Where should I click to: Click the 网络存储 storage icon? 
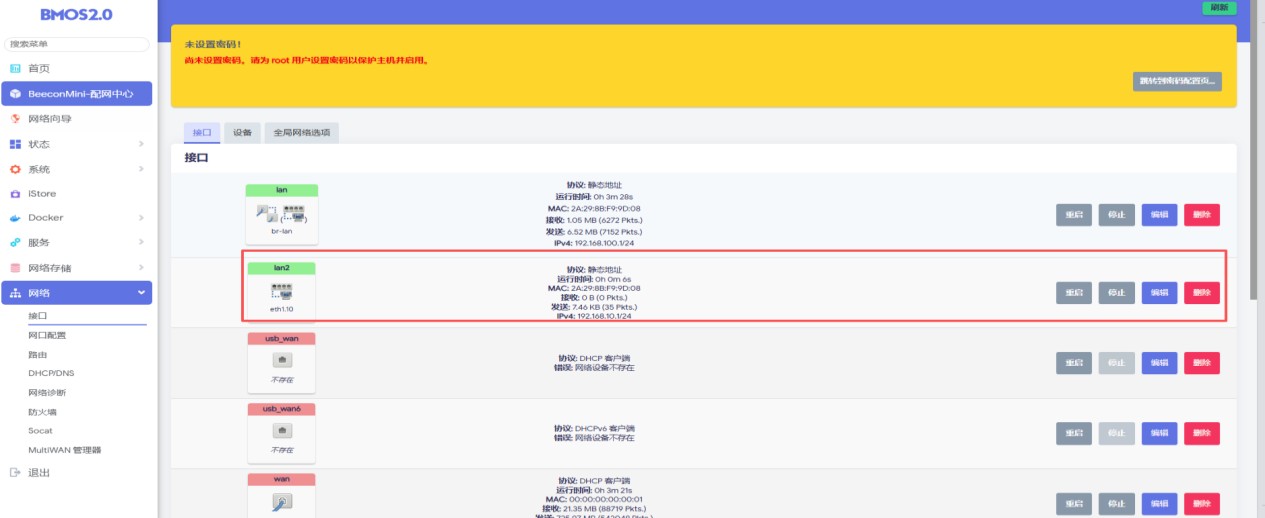coord(15,268)
